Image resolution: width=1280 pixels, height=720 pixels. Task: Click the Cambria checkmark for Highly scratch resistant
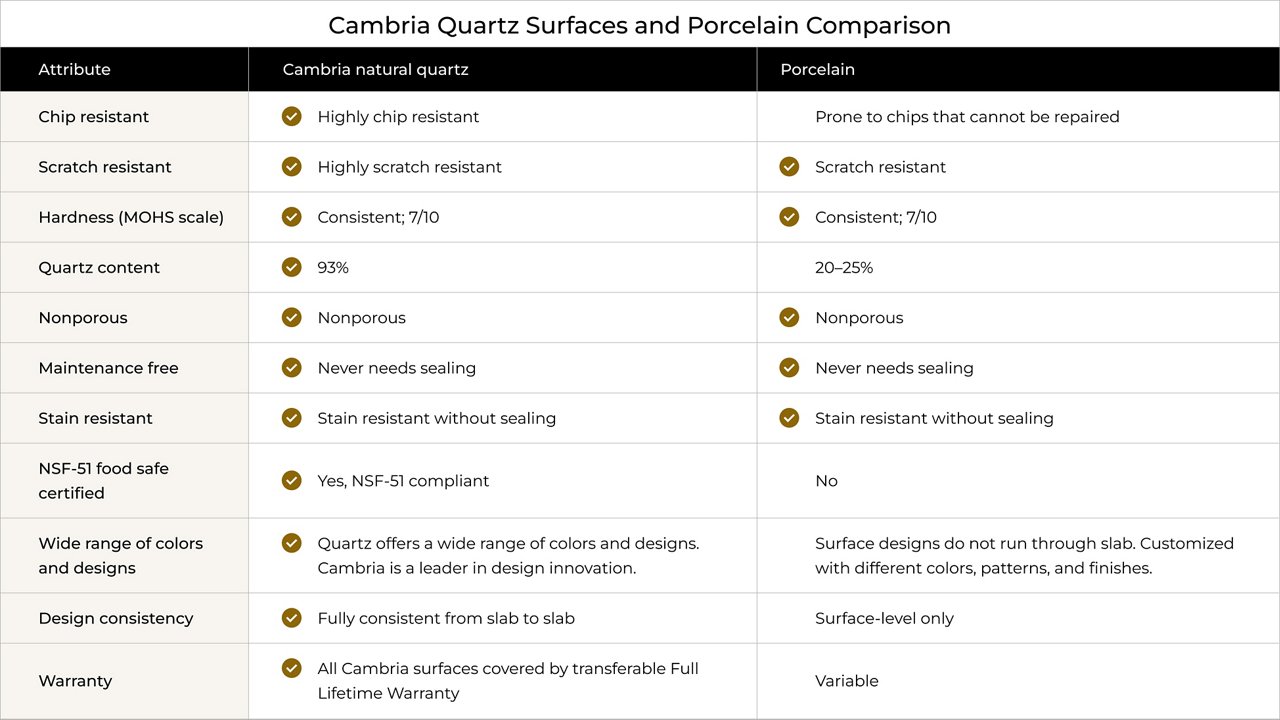pyautogui.click(x=291, y=166)
